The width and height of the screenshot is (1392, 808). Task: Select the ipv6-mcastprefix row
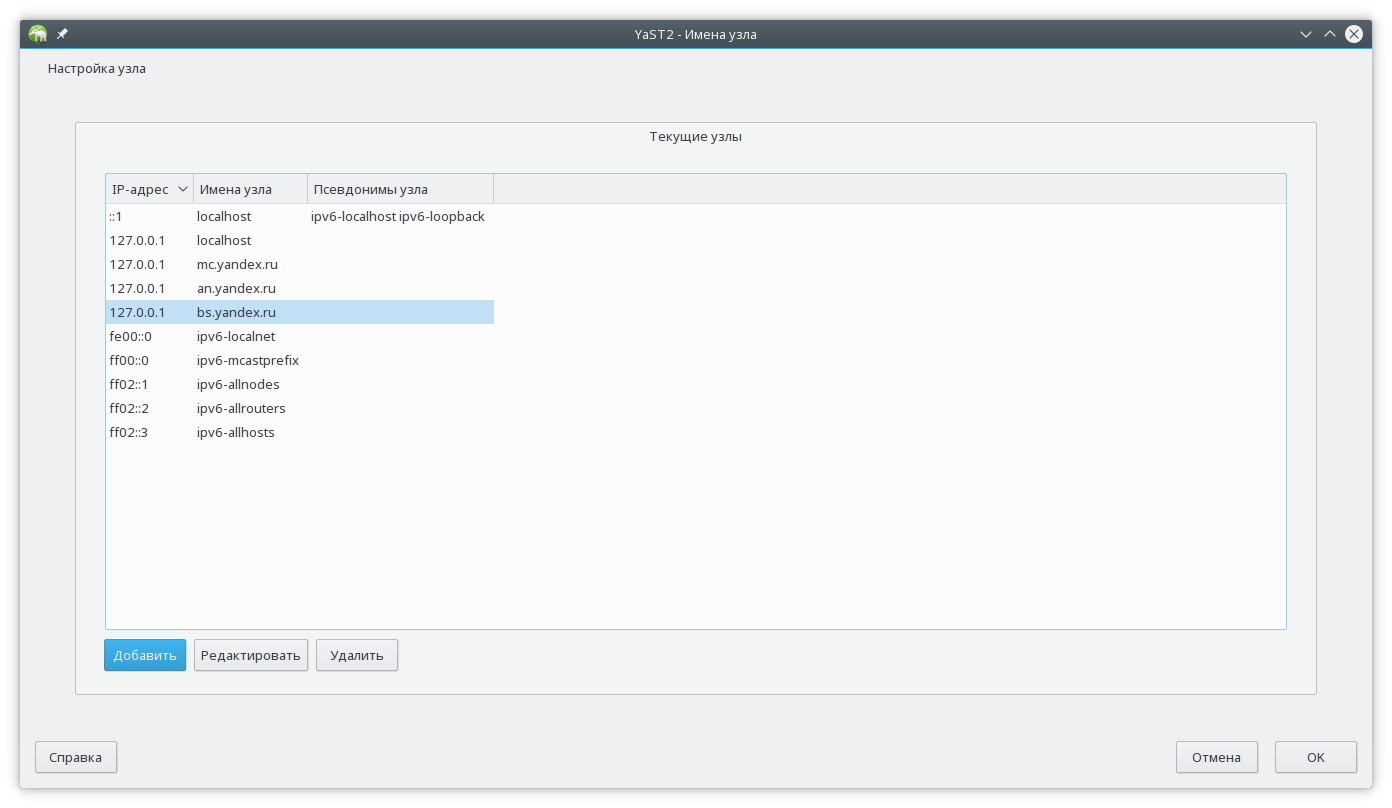[x=300, y=360]
